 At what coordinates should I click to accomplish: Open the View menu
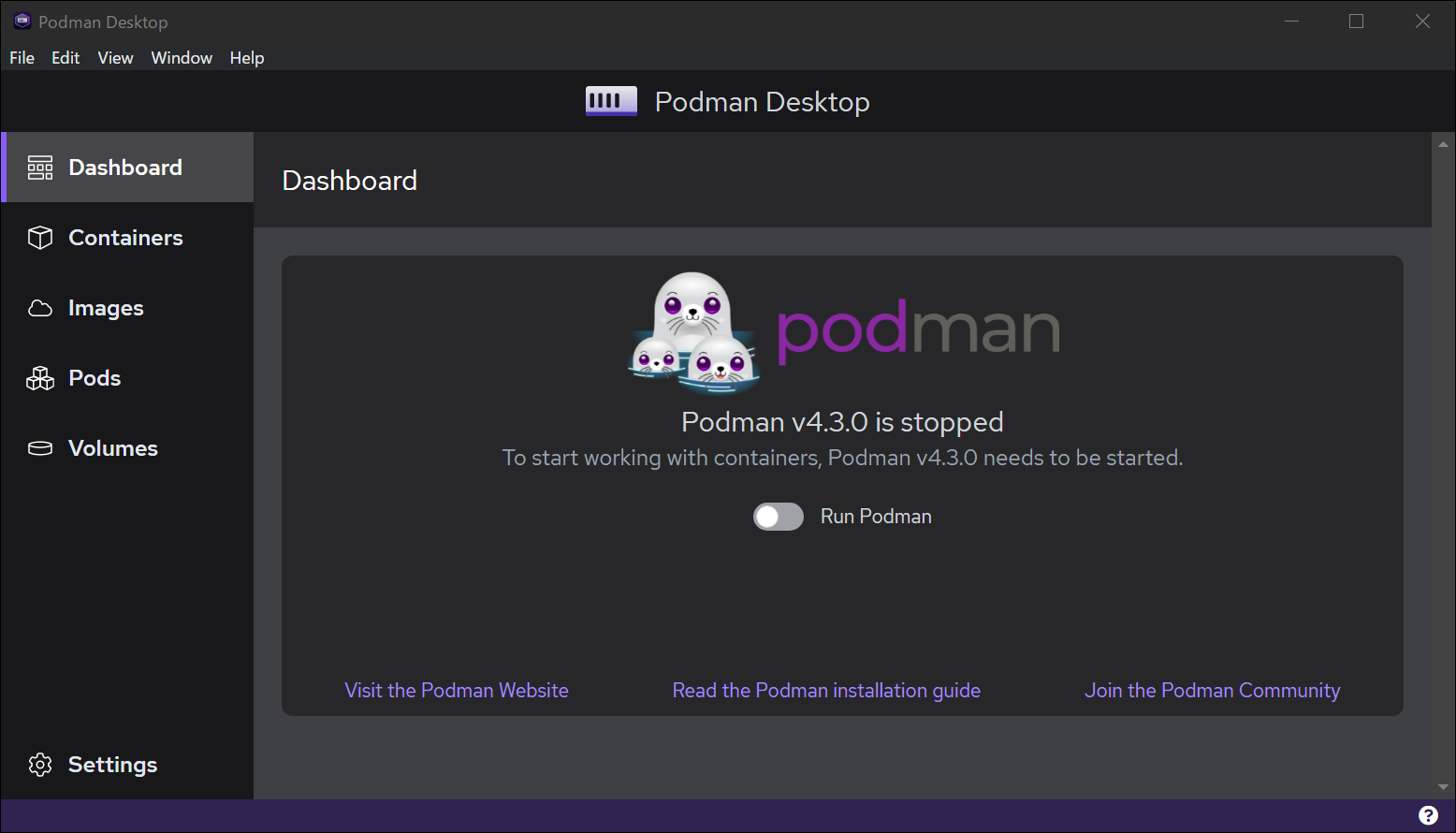(115, 58)
